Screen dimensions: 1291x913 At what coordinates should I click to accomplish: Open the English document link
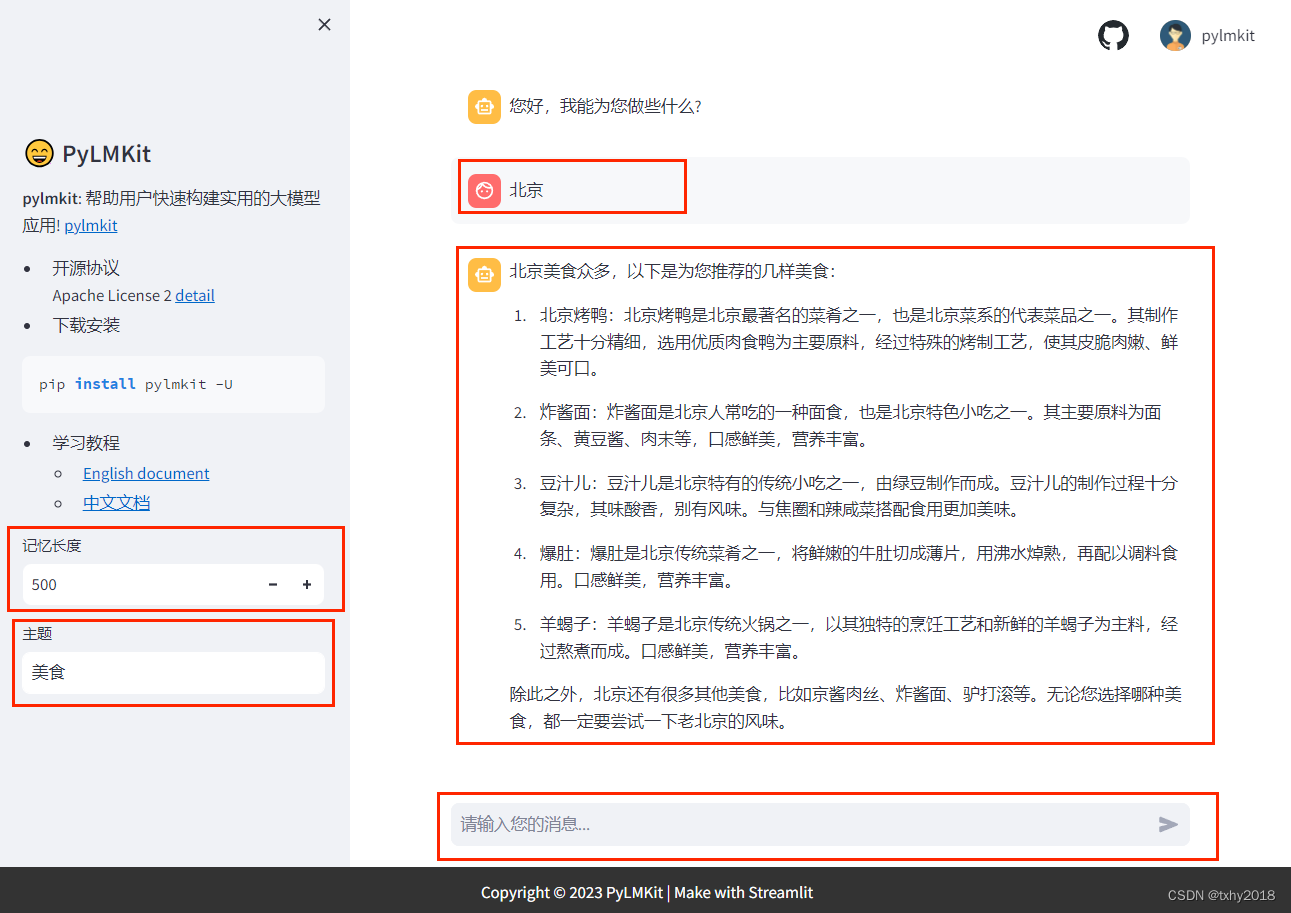[x=146, y=472]
